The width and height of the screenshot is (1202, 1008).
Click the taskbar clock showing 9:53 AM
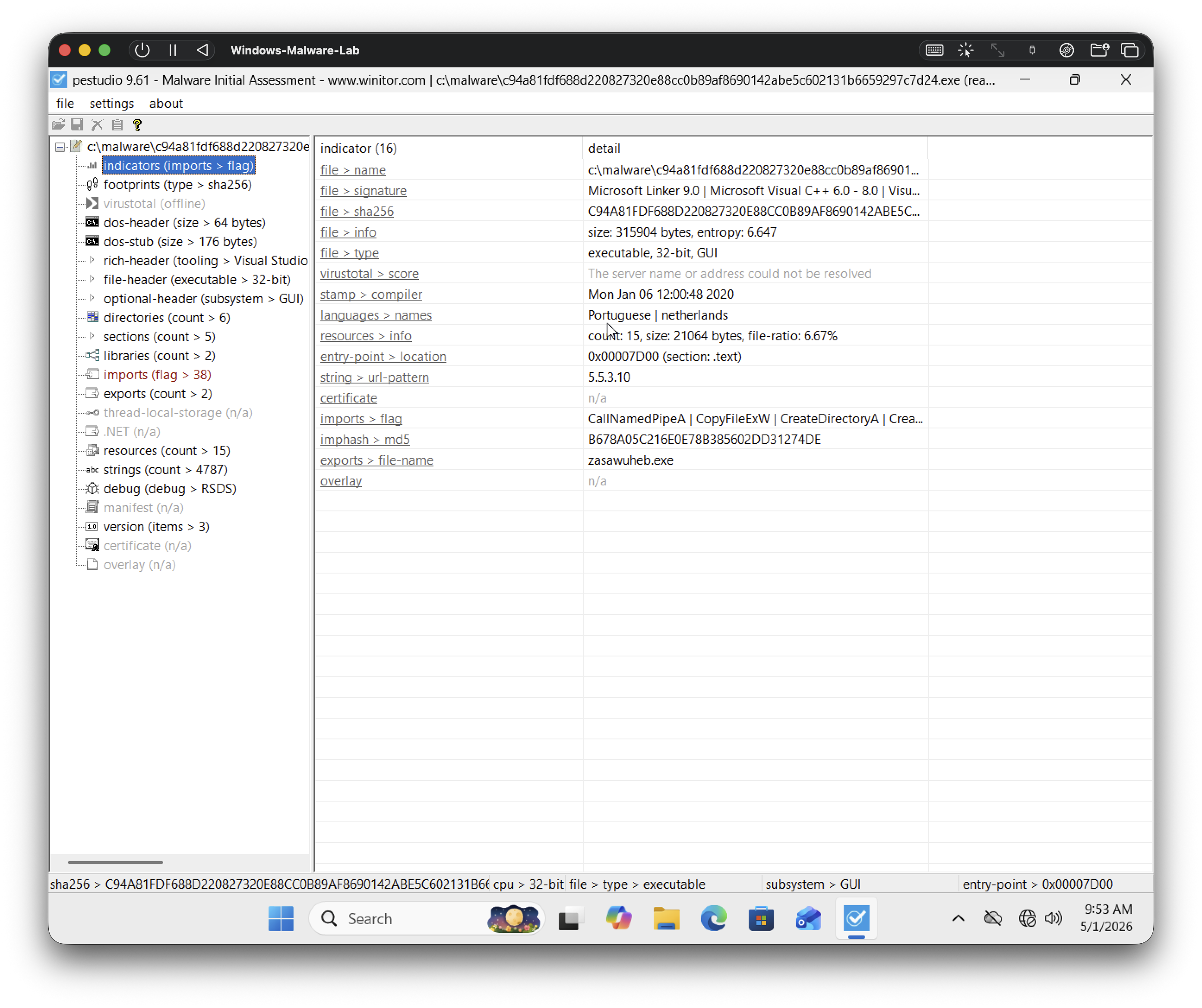pos(1106,918)
